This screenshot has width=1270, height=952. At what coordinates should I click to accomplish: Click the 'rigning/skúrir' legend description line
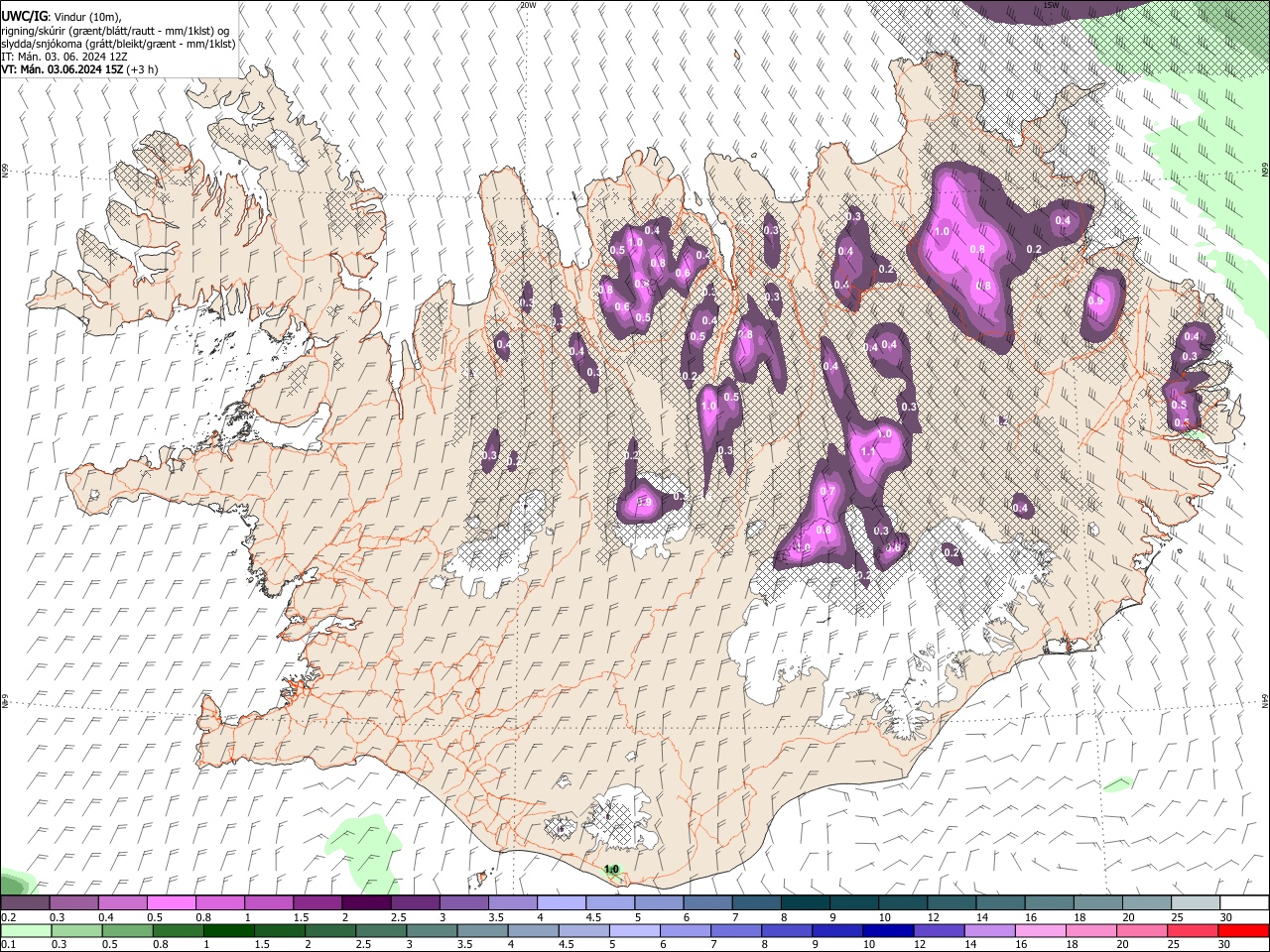pos(115,30)
